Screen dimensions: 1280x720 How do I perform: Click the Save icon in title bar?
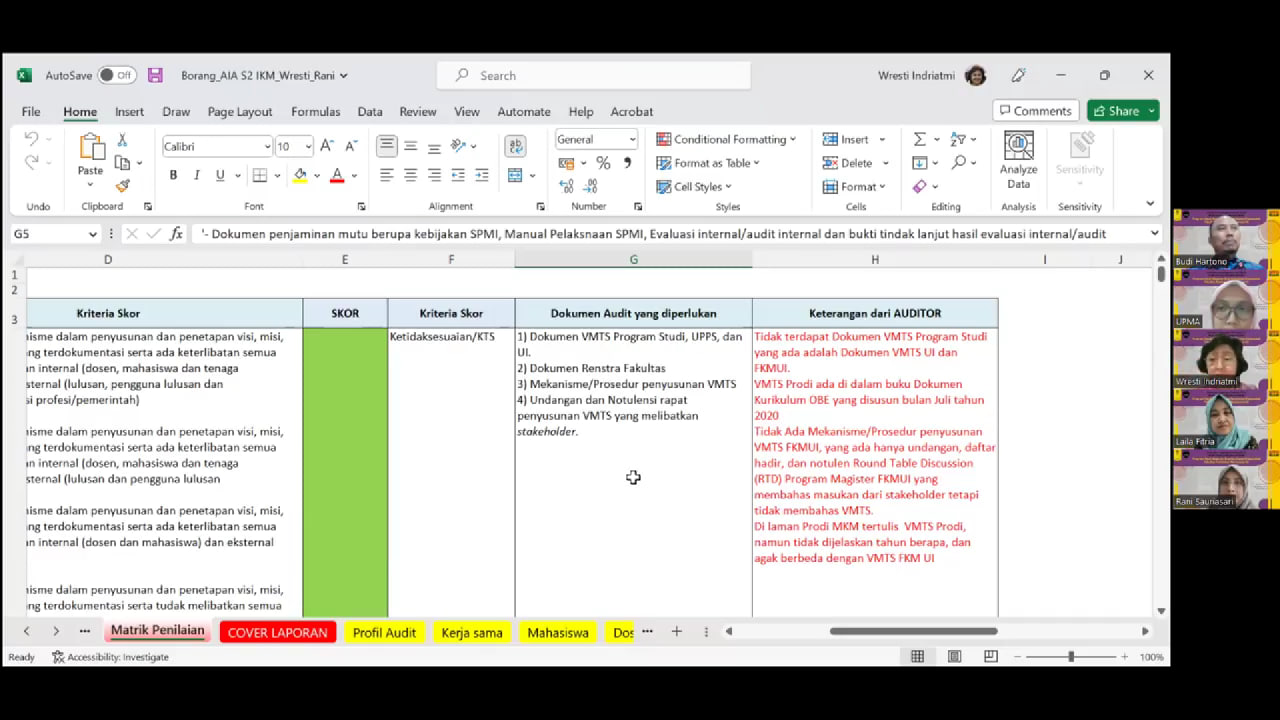click(x=155, y=75)
